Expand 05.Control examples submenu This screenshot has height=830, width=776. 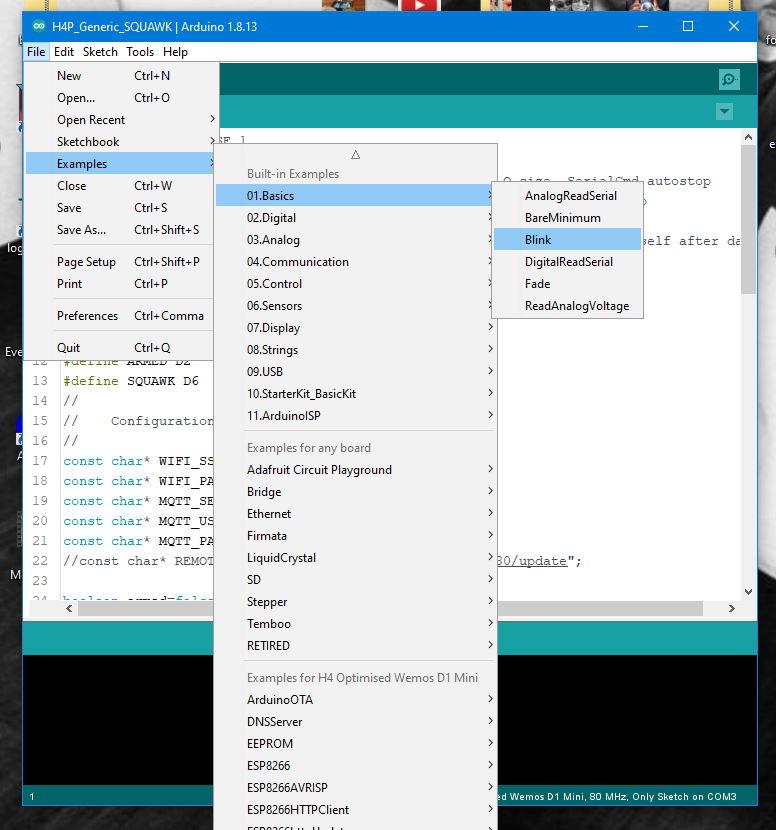[x=356, y=284]
